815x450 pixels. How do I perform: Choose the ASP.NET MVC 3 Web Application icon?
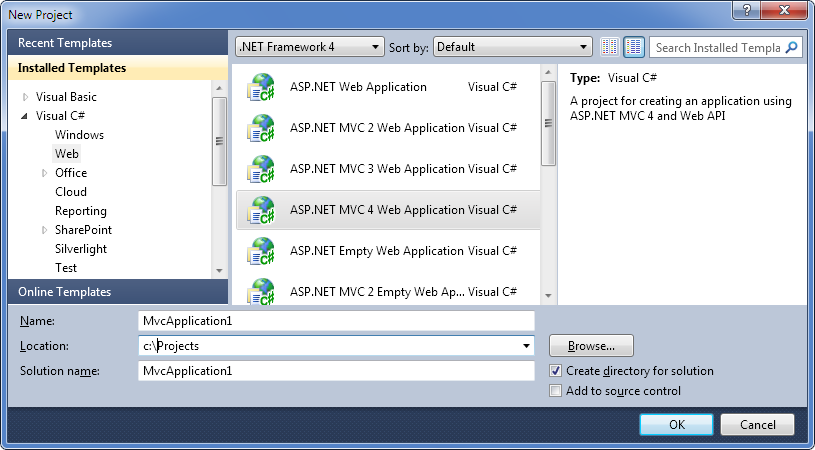click(x=262, y=169)
